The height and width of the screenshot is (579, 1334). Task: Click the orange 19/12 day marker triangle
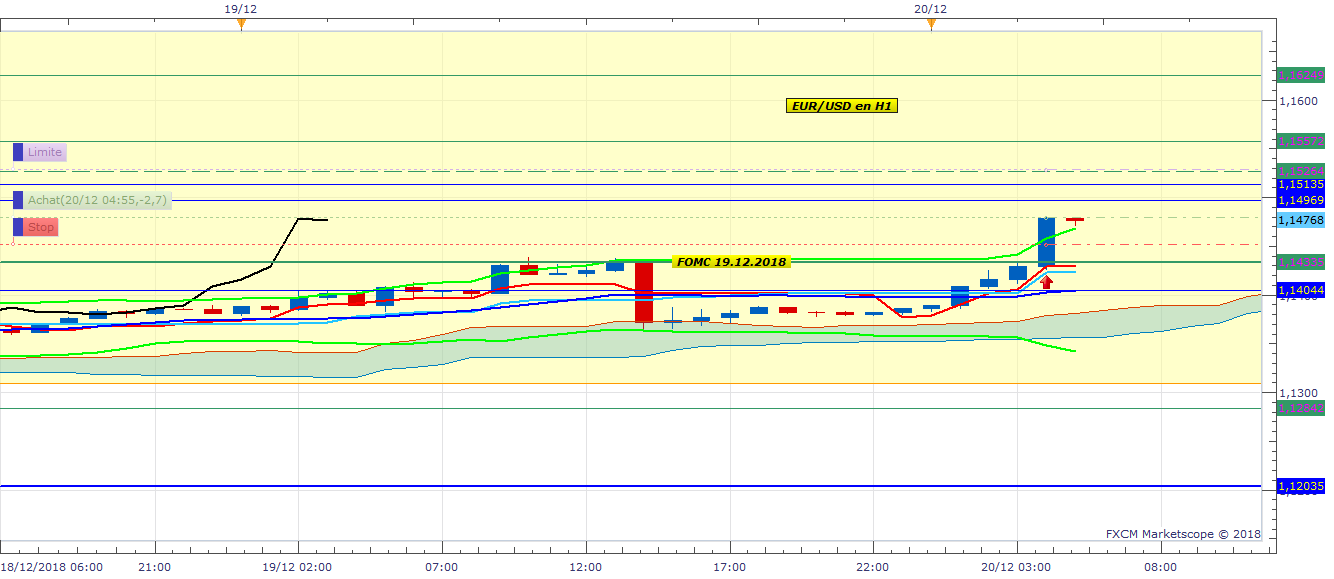tap(241, 23)
